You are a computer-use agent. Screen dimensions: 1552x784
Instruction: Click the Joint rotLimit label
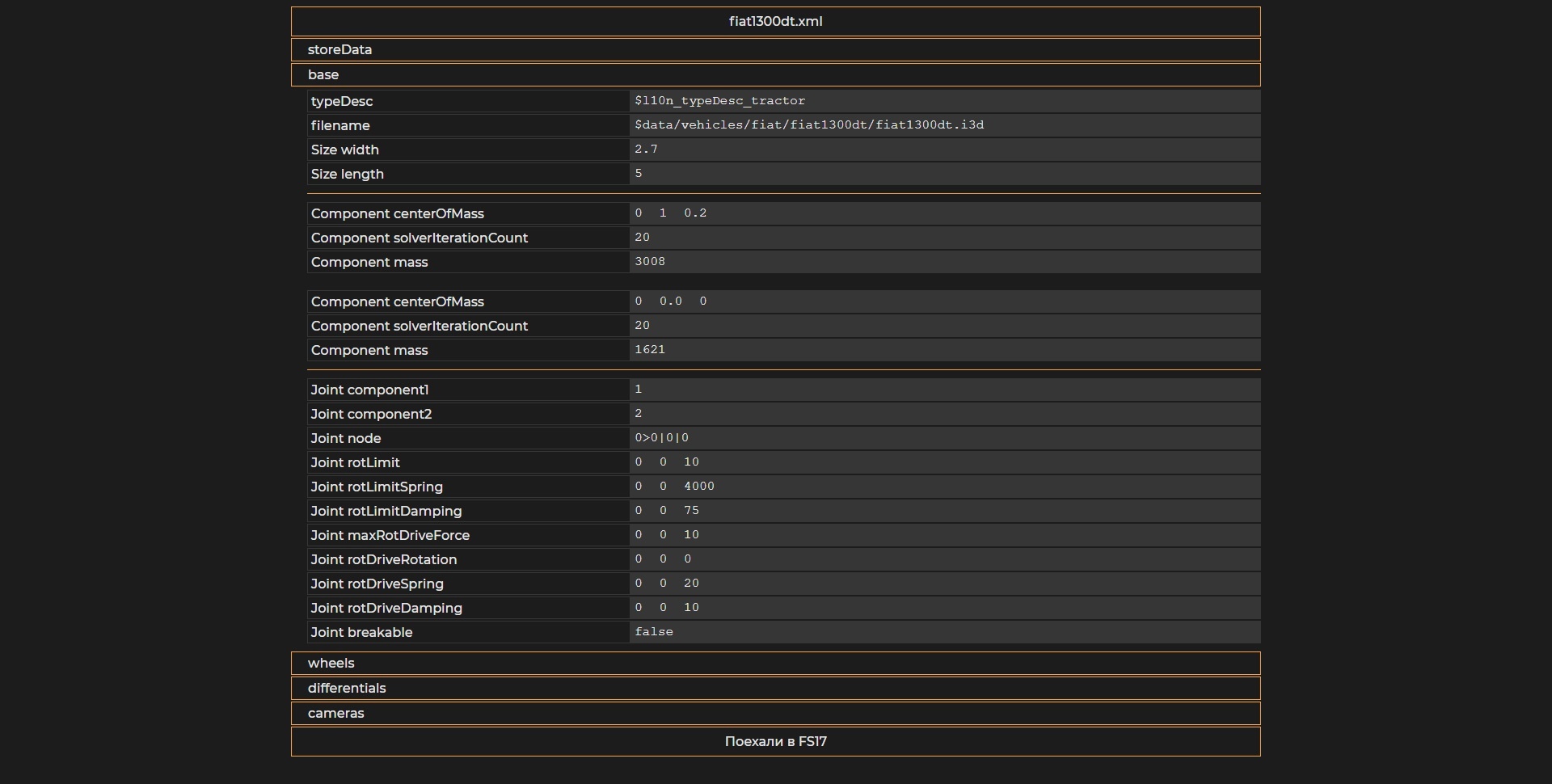click(x=356, y=462)
